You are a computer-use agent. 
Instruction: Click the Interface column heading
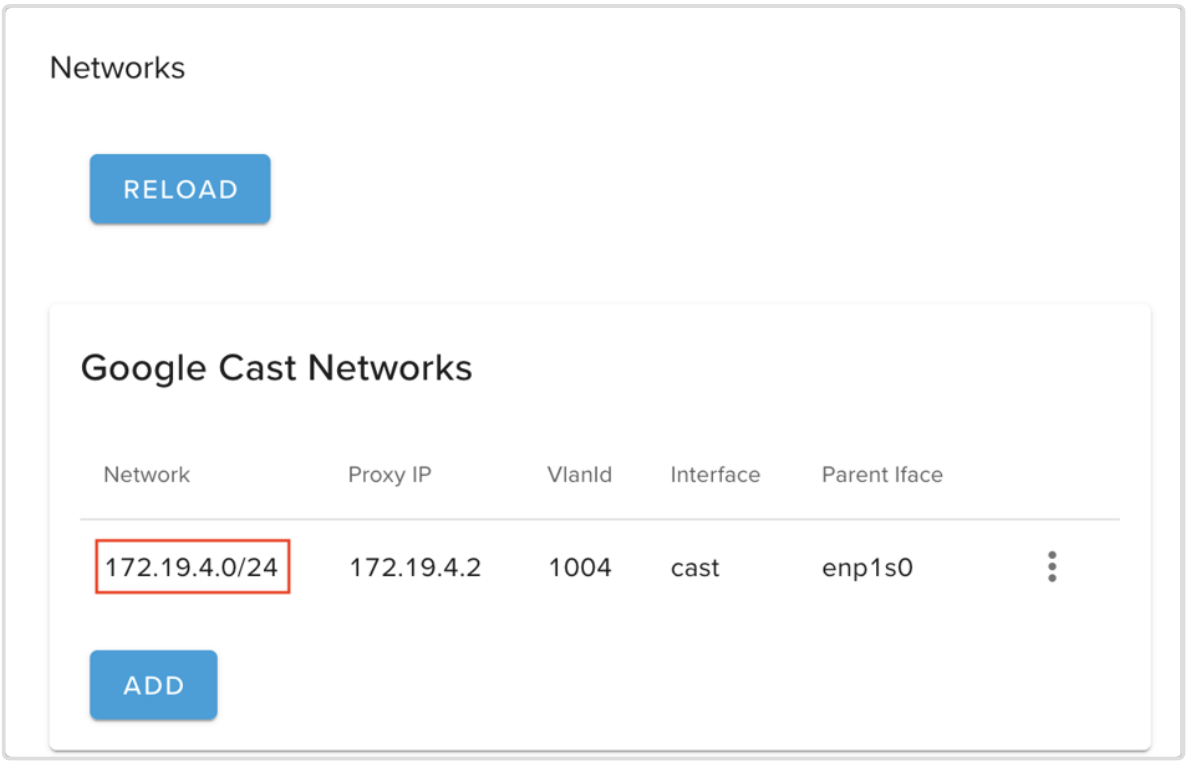click(714, 474)
